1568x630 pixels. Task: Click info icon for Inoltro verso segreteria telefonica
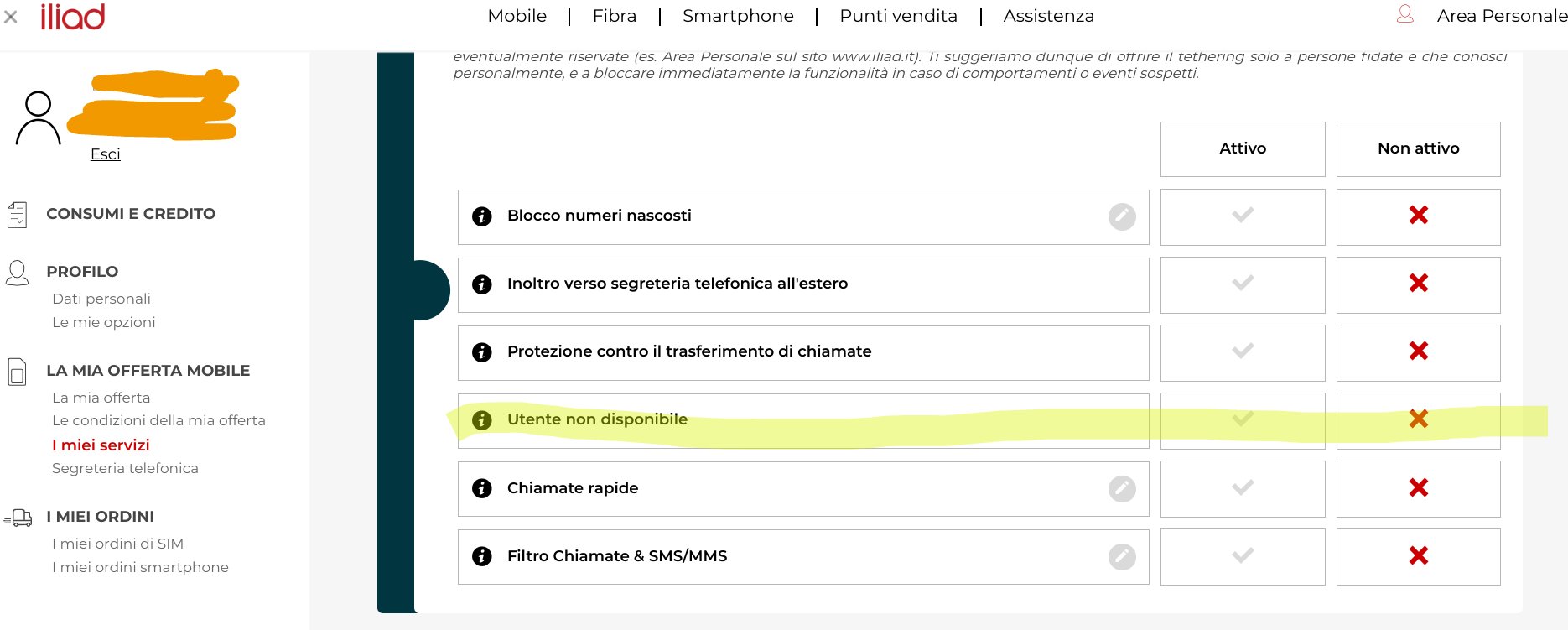(482, 284)
